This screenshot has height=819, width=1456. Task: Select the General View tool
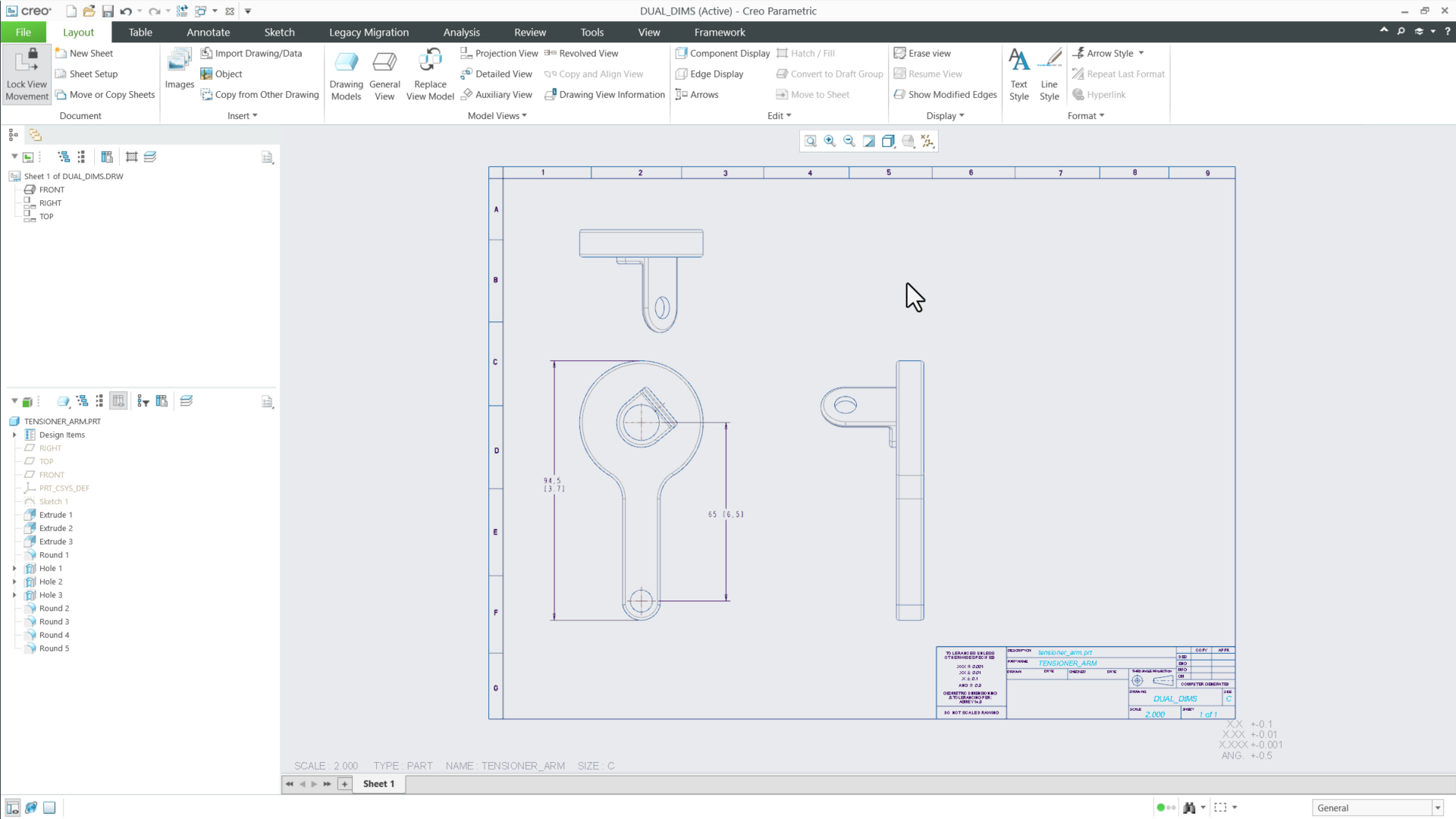tap(384, 72)
